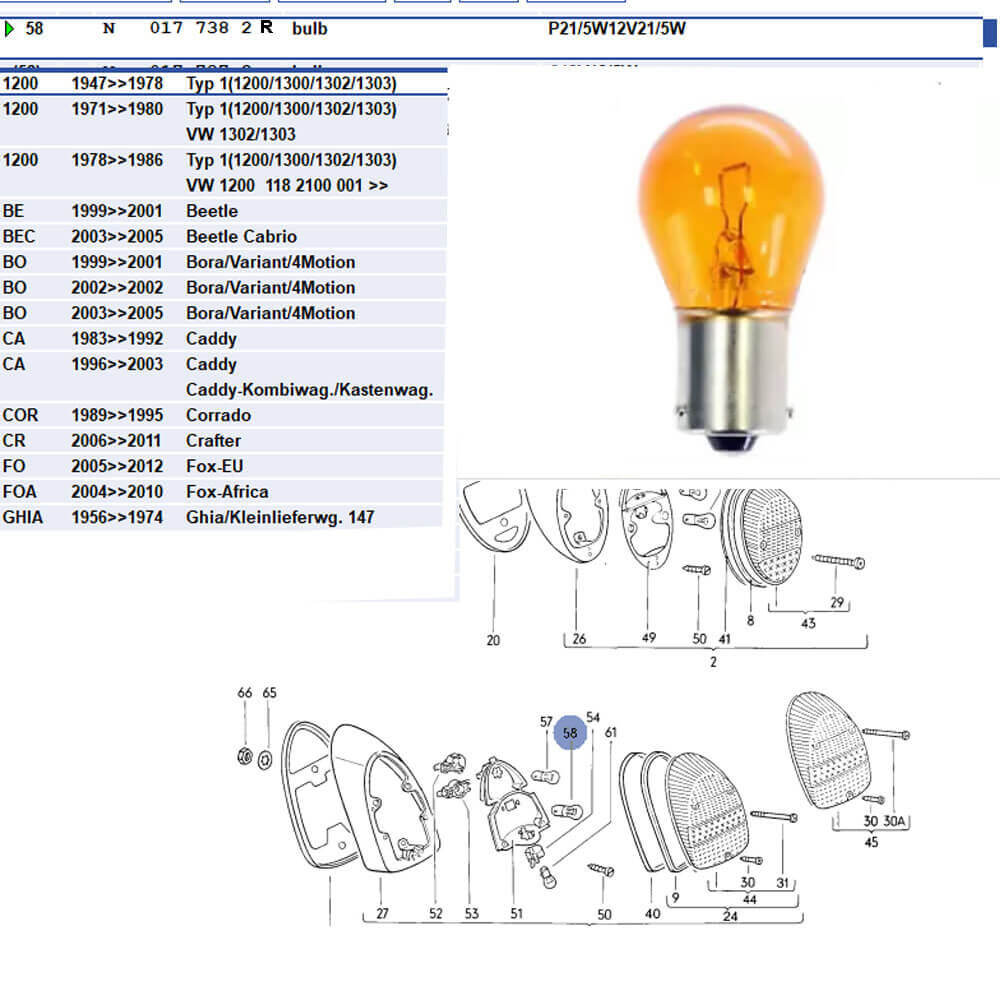1000x1000 pixels.
Task: Select callout number 51 bulb holder label
Action: click(516, 913)
